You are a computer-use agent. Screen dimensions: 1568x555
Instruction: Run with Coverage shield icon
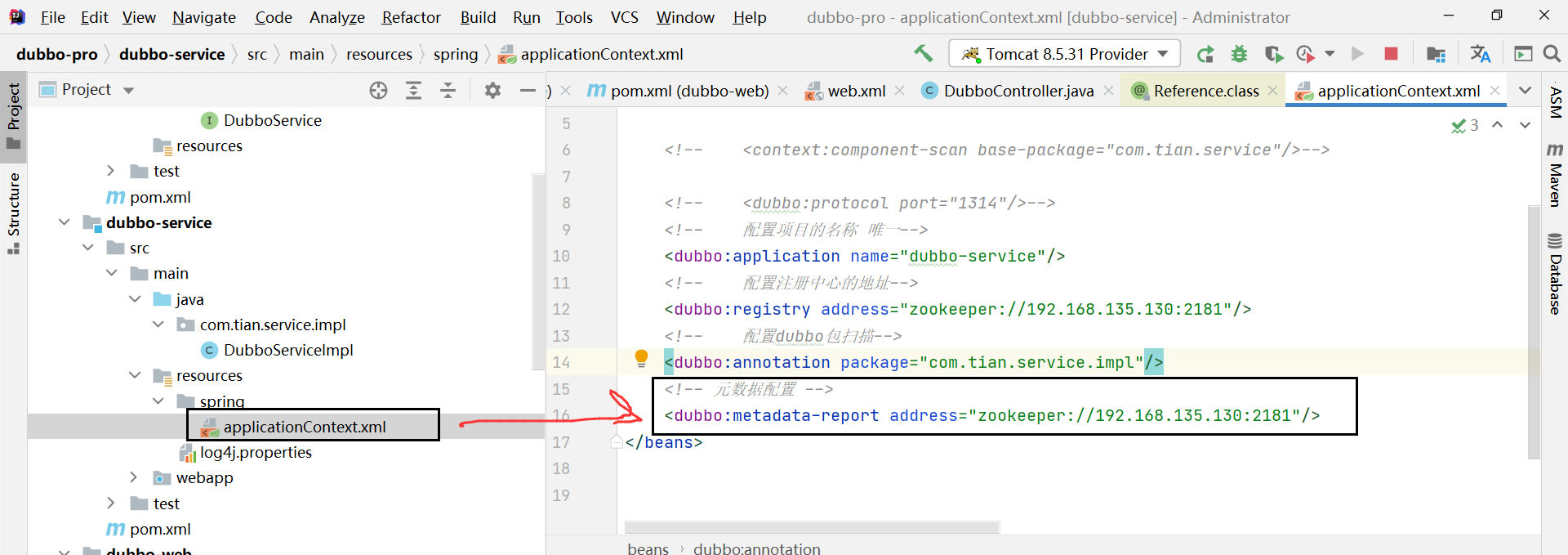[1273, 54]
